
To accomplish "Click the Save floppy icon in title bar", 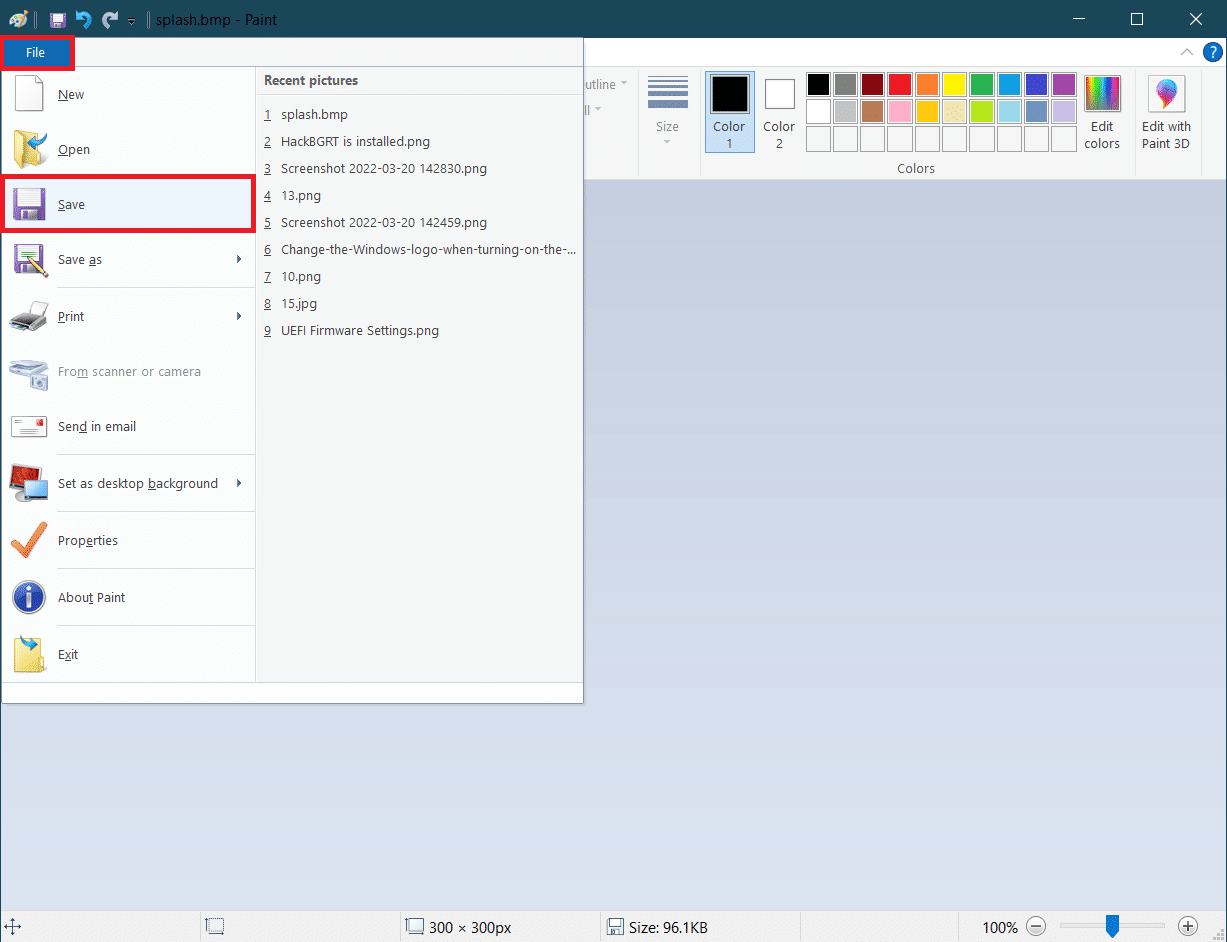I will pyautogui.click(x=58, y=20).
